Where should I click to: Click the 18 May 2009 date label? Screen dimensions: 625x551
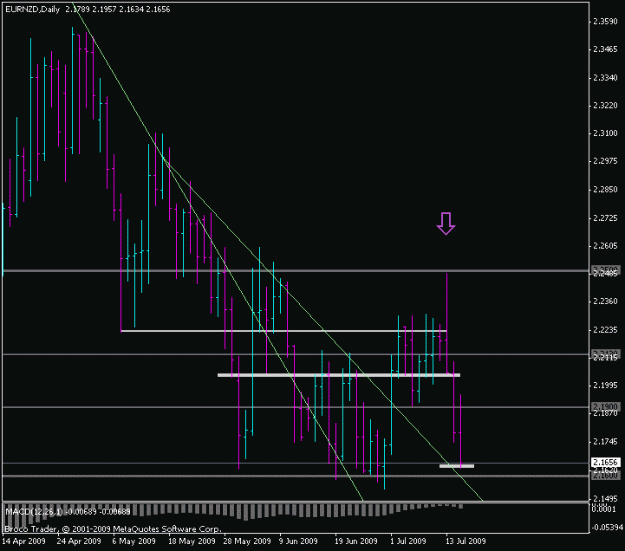click(192, 541)
